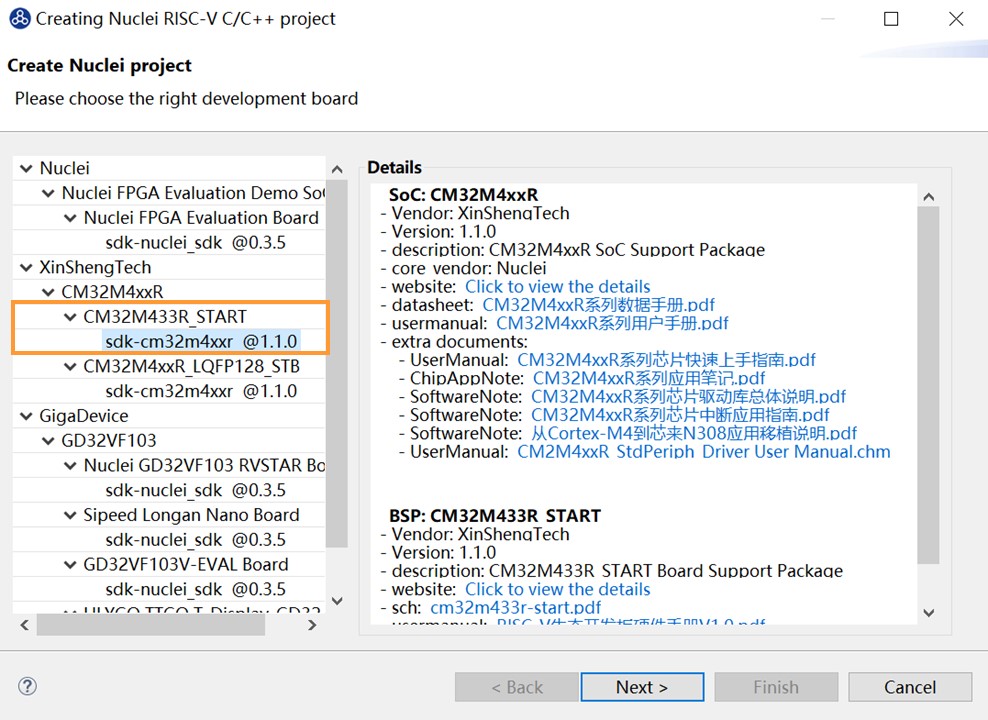Click the Cancel button

pyautogui.click(x=910, y=687)
